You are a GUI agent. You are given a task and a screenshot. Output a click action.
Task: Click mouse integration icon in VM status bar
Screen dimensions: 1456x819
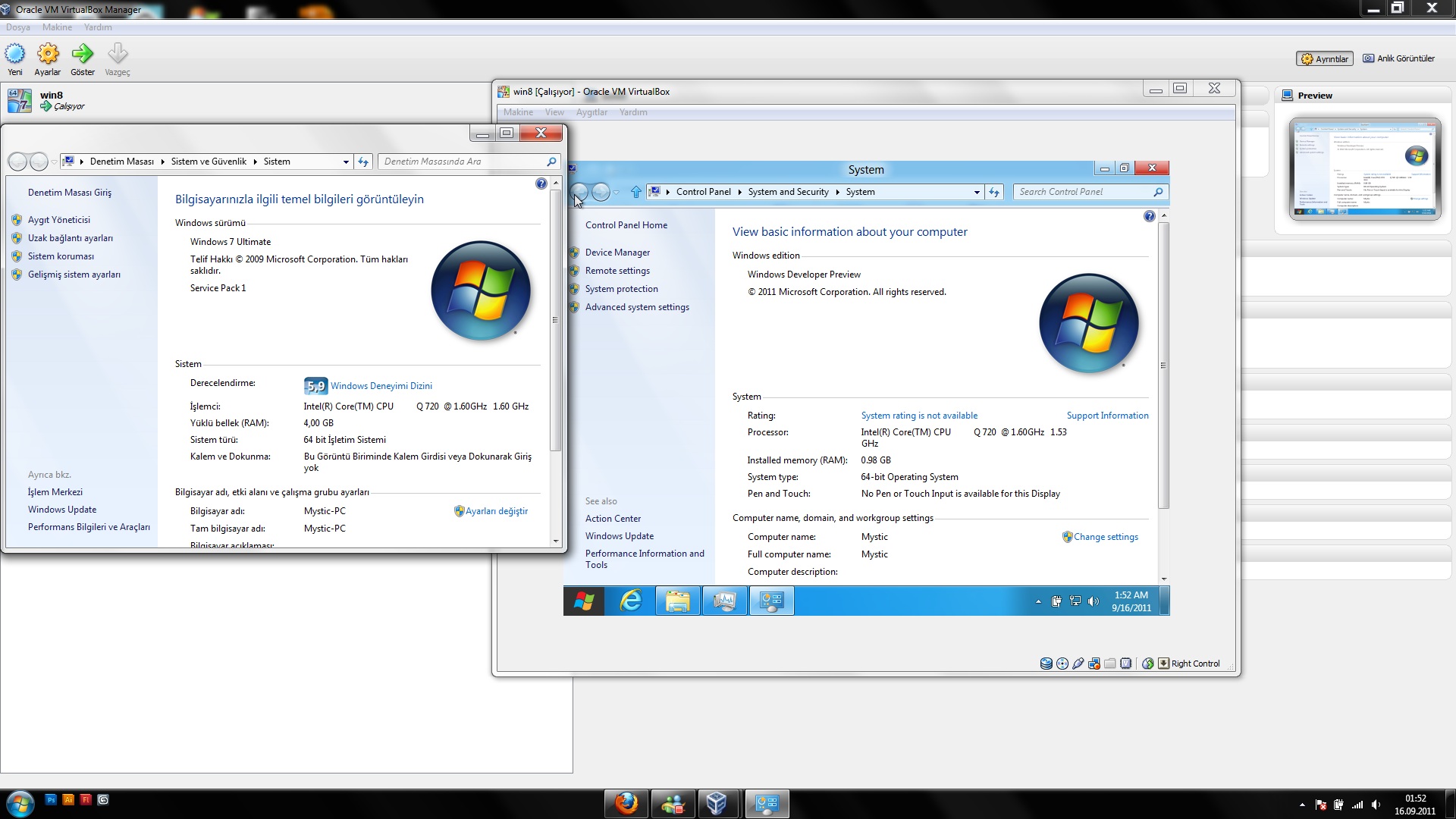[x=1148, y=664]
